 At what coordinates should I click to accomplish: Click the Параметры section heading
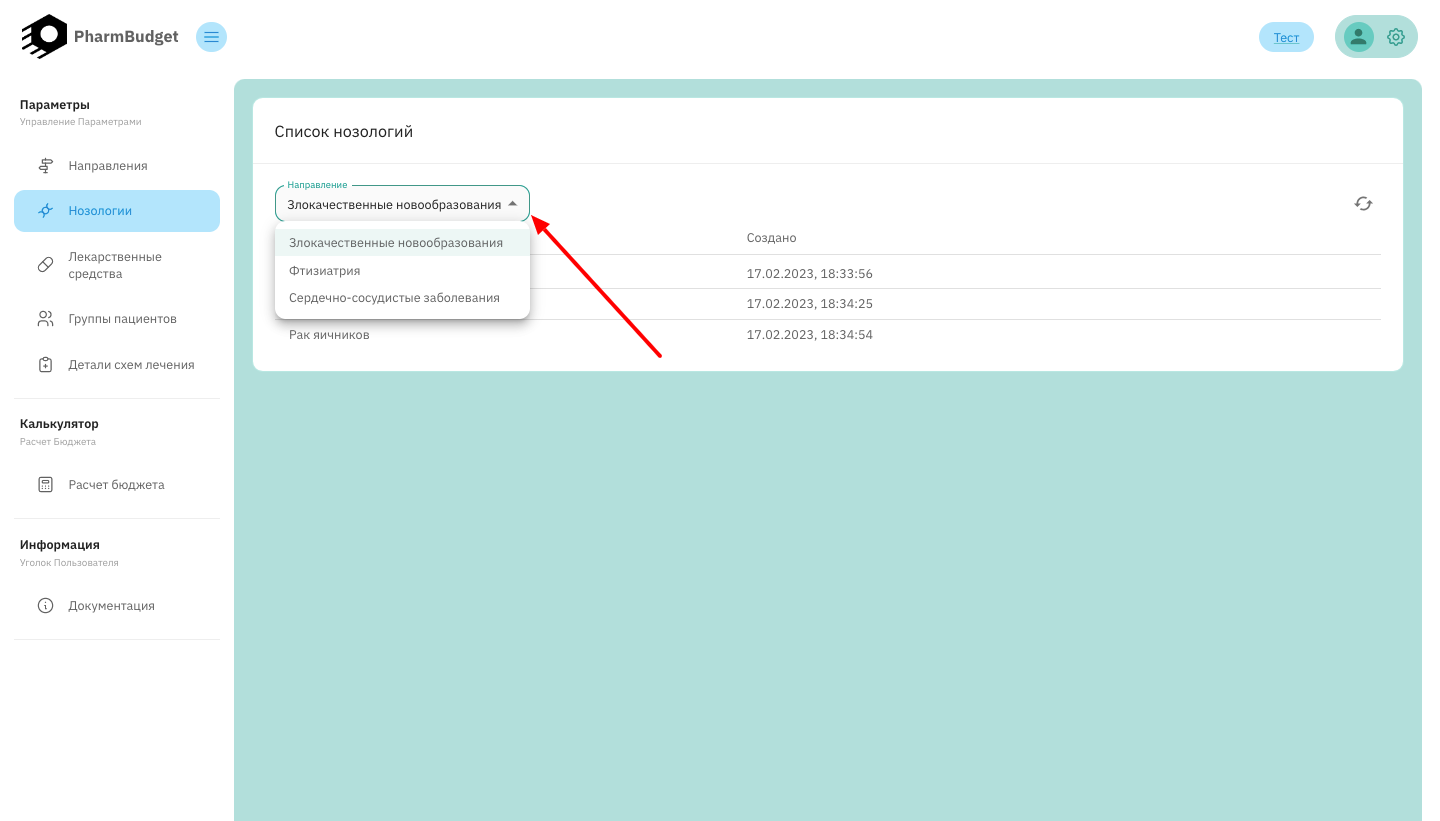55,104
